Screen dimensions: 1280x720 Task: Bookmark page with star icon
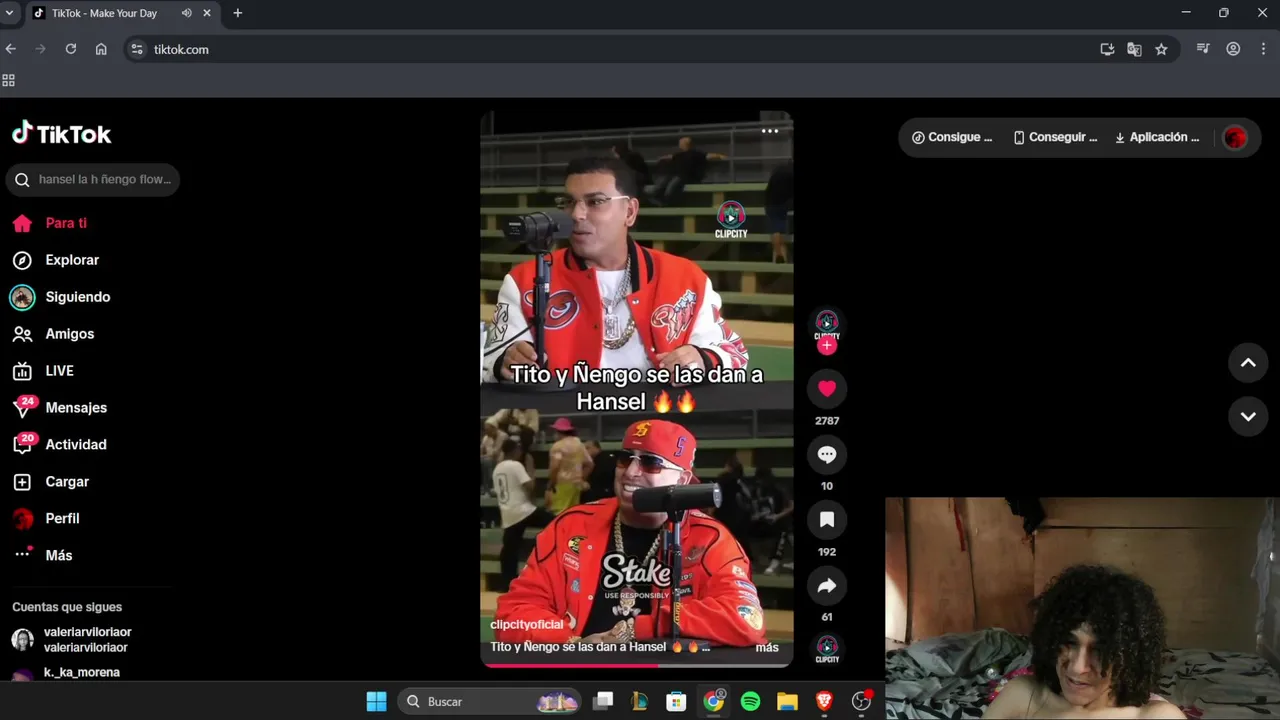pos(1161,49)
